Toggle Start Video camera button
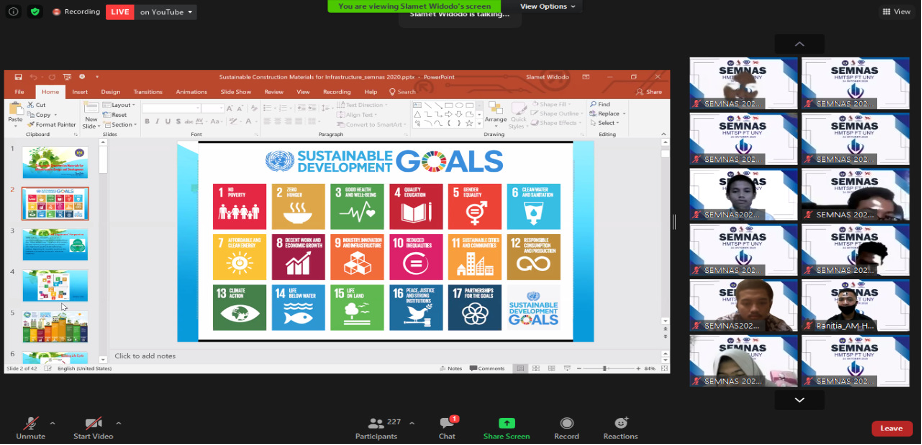Image resolution: width=922 pixels, height=445 pixels. click(94, 424)
